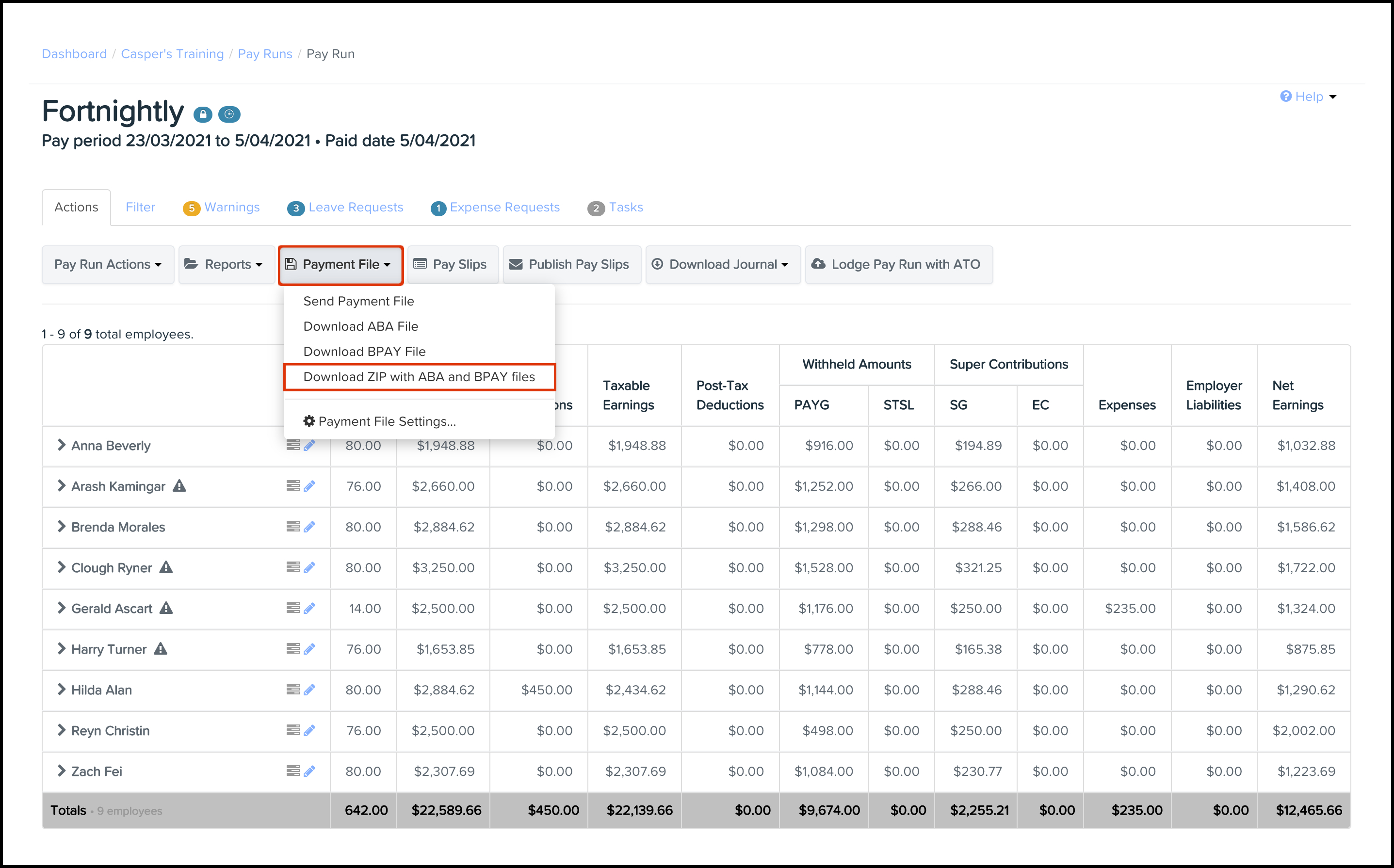1394x868 pixels.
Task: Click warning triangle next to Clough Ryner
Action: [166, 567]
